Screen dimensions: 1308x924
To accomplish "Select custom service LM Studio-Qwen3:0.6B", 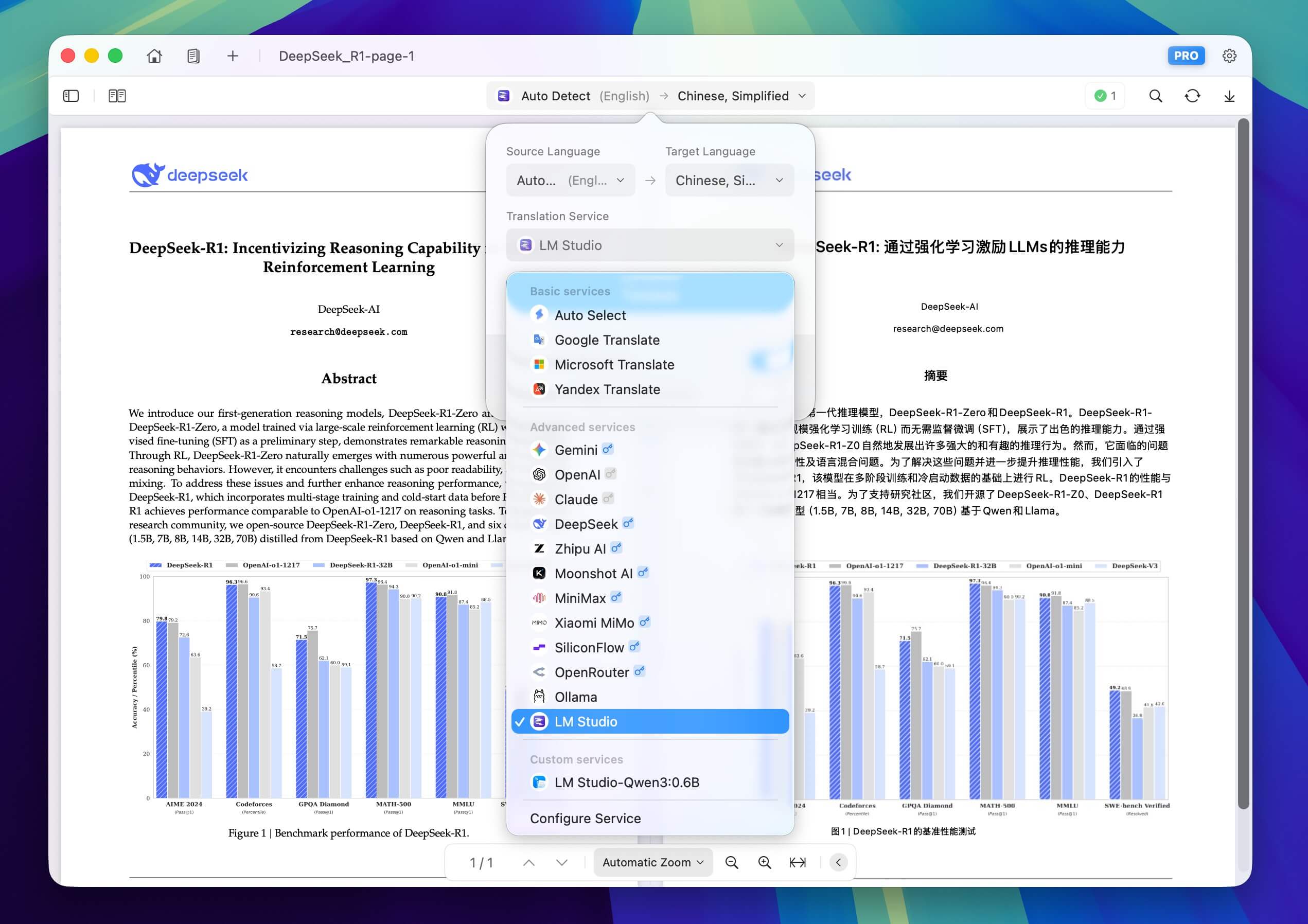I will (650, 783).
